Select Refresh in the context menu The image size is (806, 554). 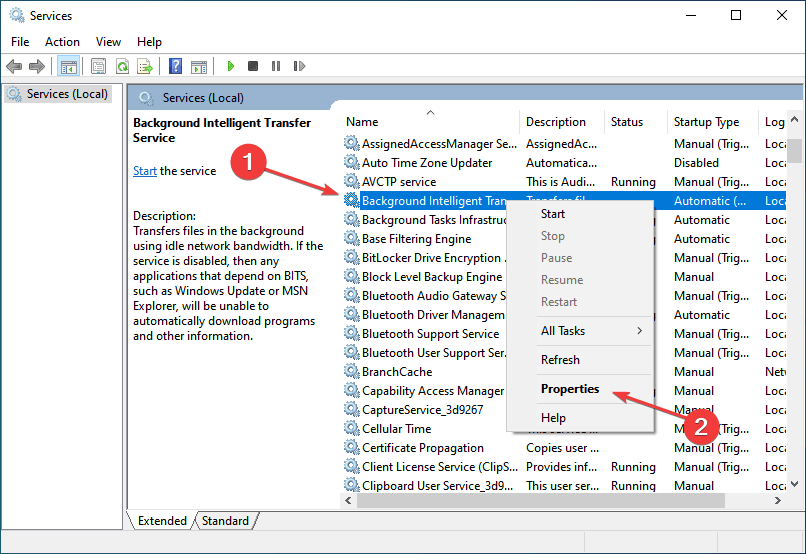pos(560,360)
